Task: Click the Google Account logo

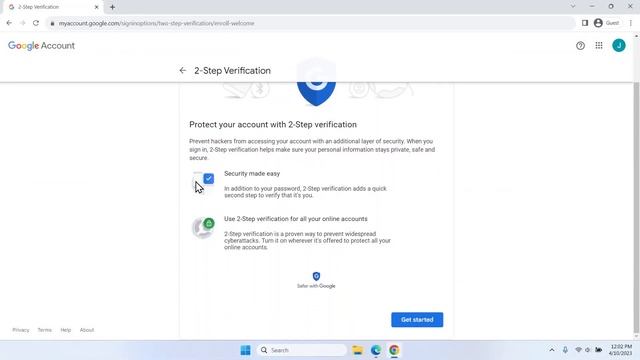Action: coord(41,46)
